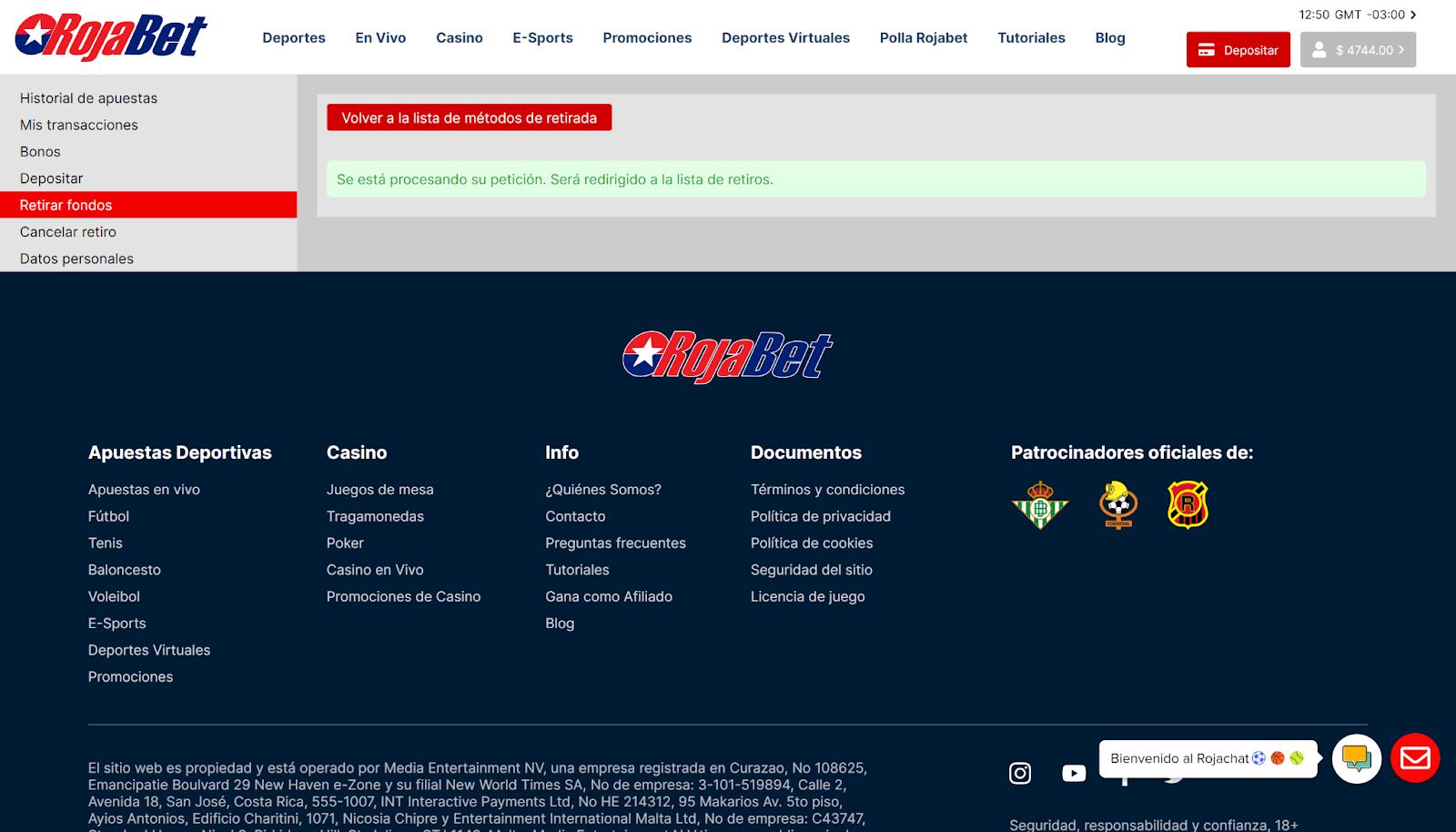The height and width of the screenshot is (832, 1456).
Task: Open Tutoriales in the top navigation
Action: pos(1031,37)
